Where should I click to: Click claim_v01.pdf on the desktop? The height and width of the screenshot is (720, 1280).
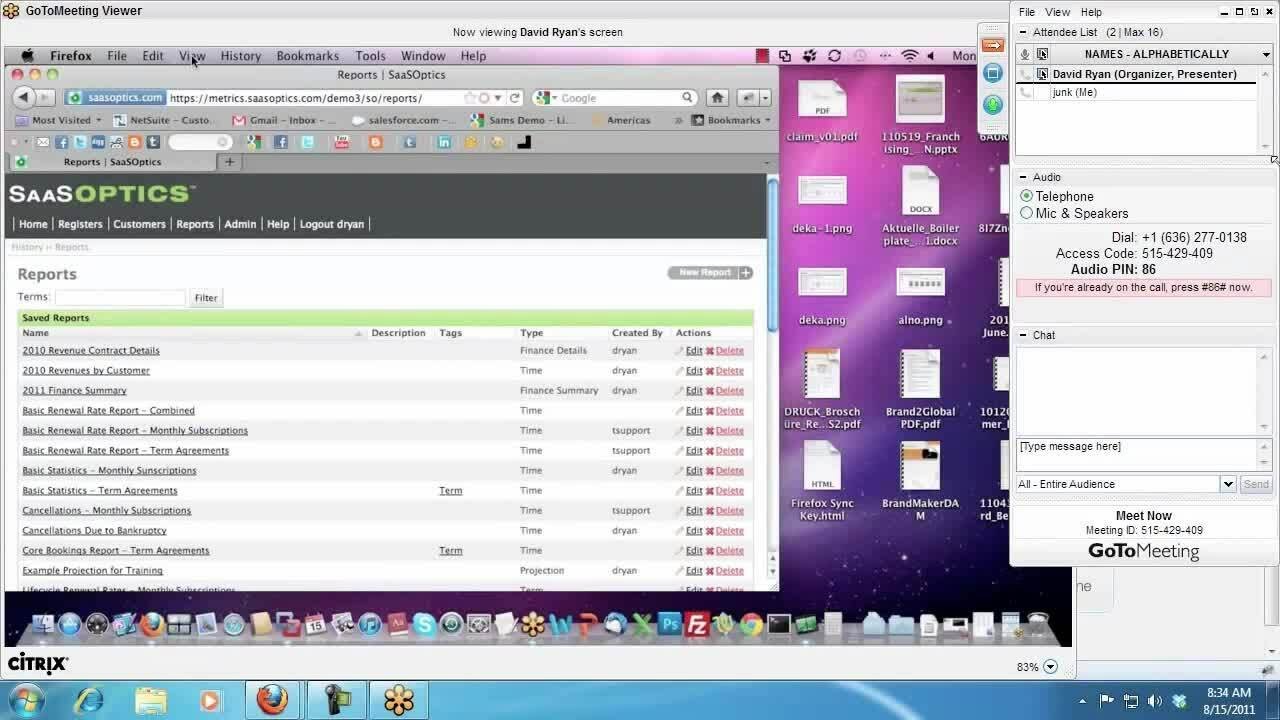[822, 112]
